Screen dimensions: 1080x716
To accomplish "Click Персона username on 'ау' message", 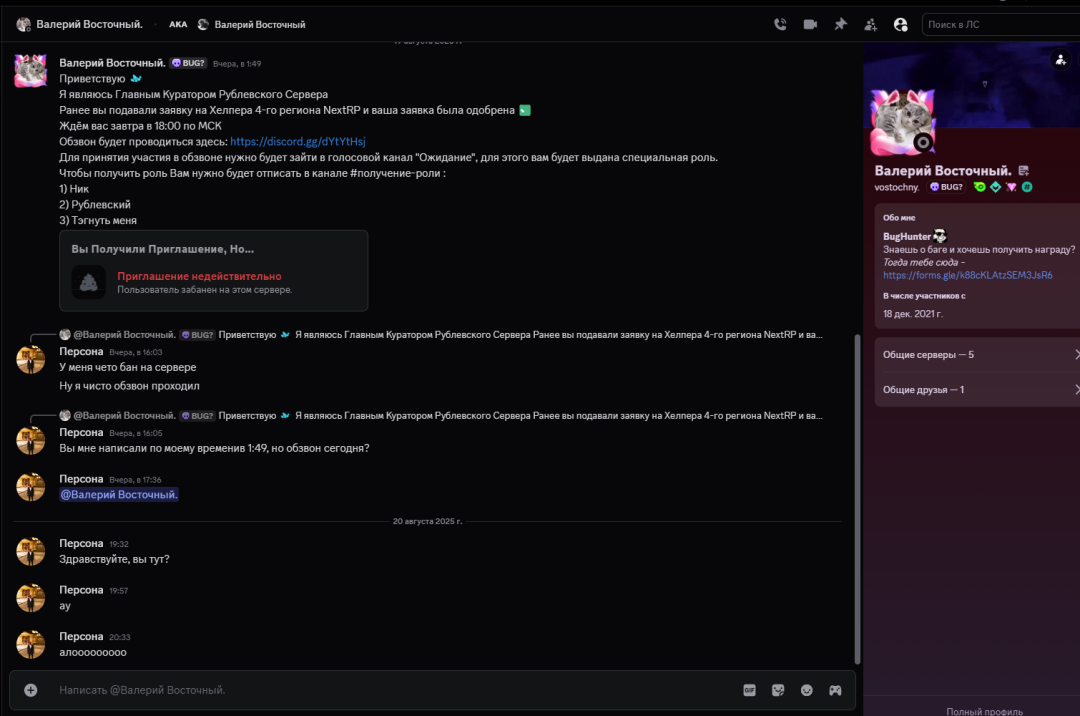I will pyautogui.click(x=81, y=590).
